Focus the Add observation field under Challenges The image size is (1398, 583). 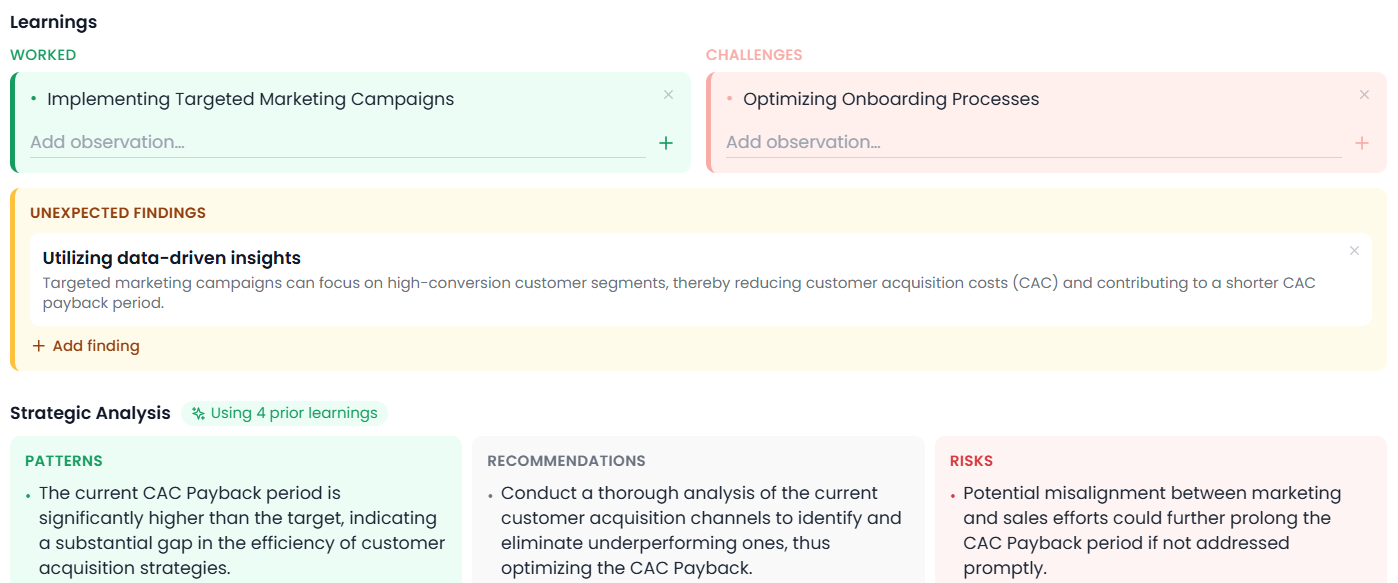[1033, 142]
